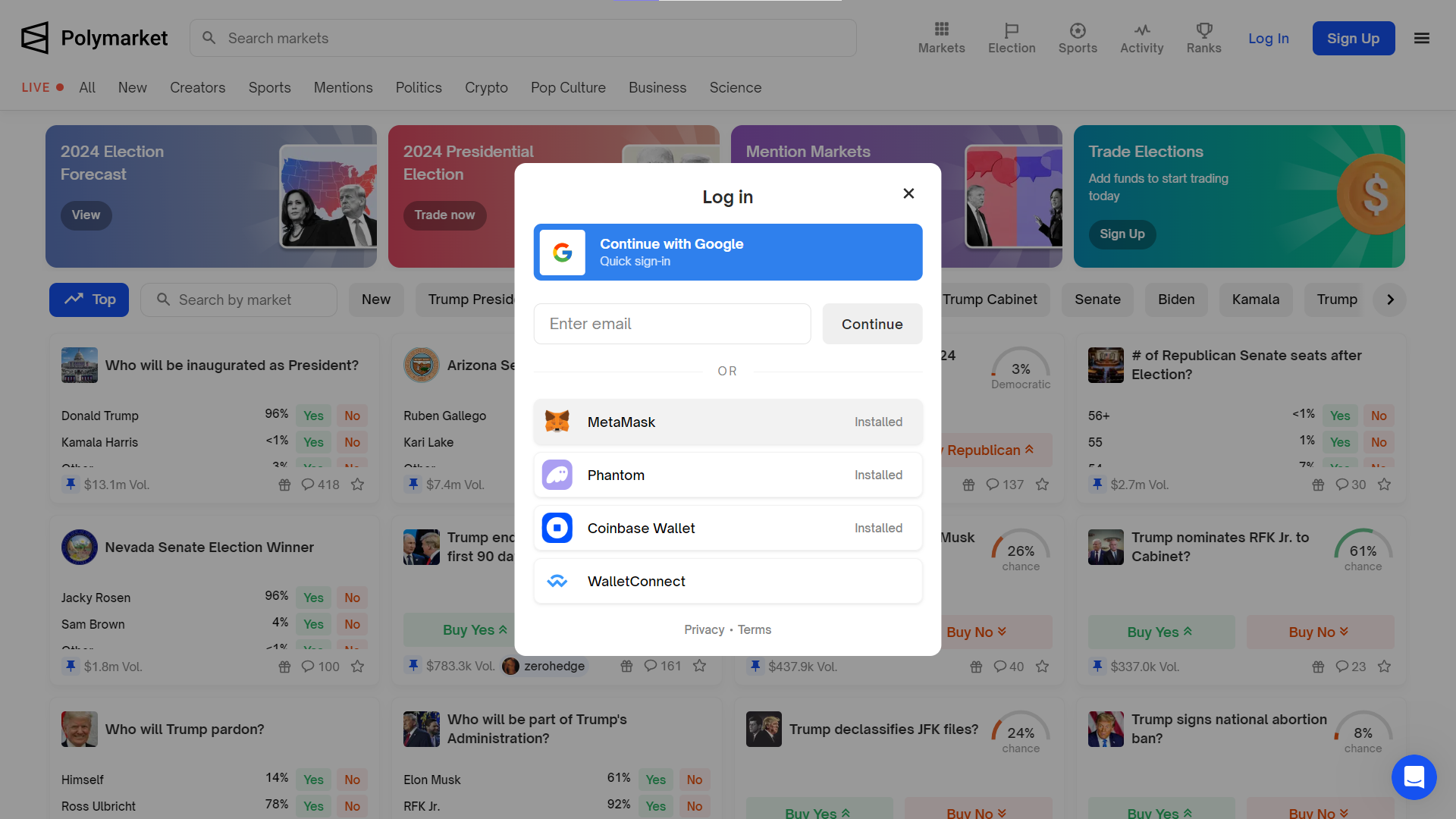Select the Mentions category tab
Screen dimensions: 1456x819
click(x=344, y=87)
